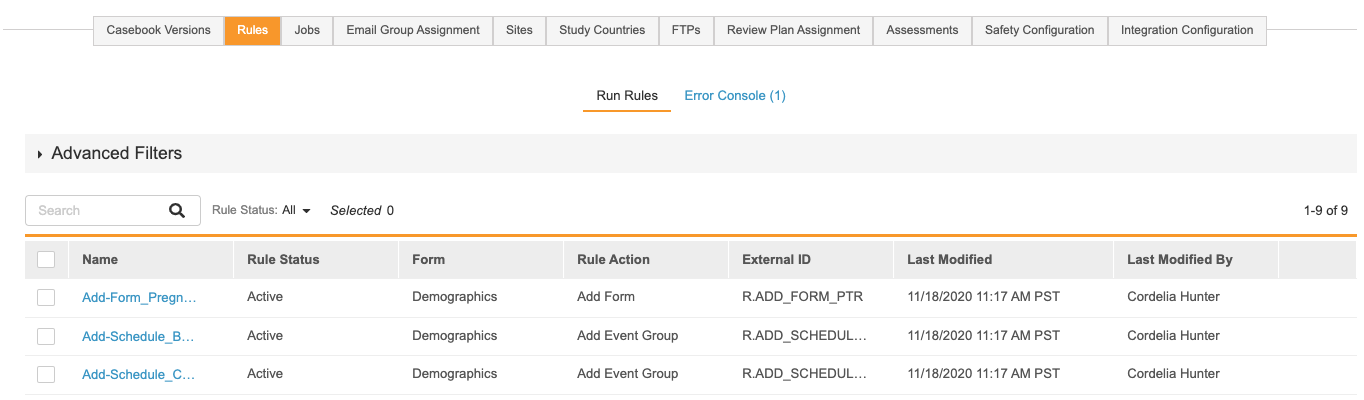Switch to the Error Console tab

735,96
